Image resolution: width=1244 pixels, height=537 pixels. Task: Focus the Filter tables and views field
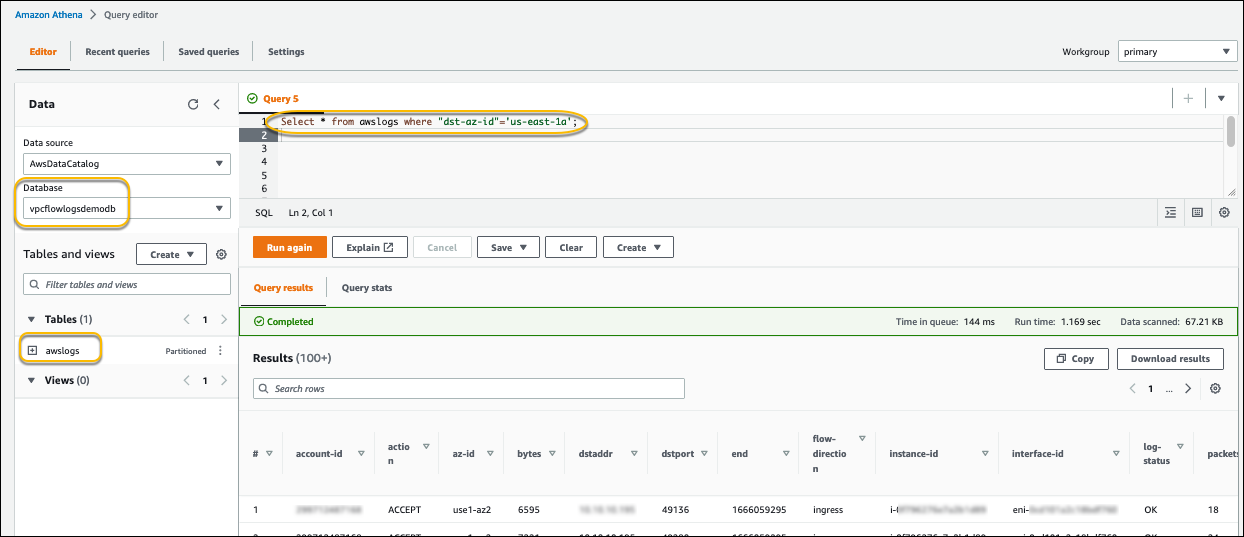[x=127, y=285]
